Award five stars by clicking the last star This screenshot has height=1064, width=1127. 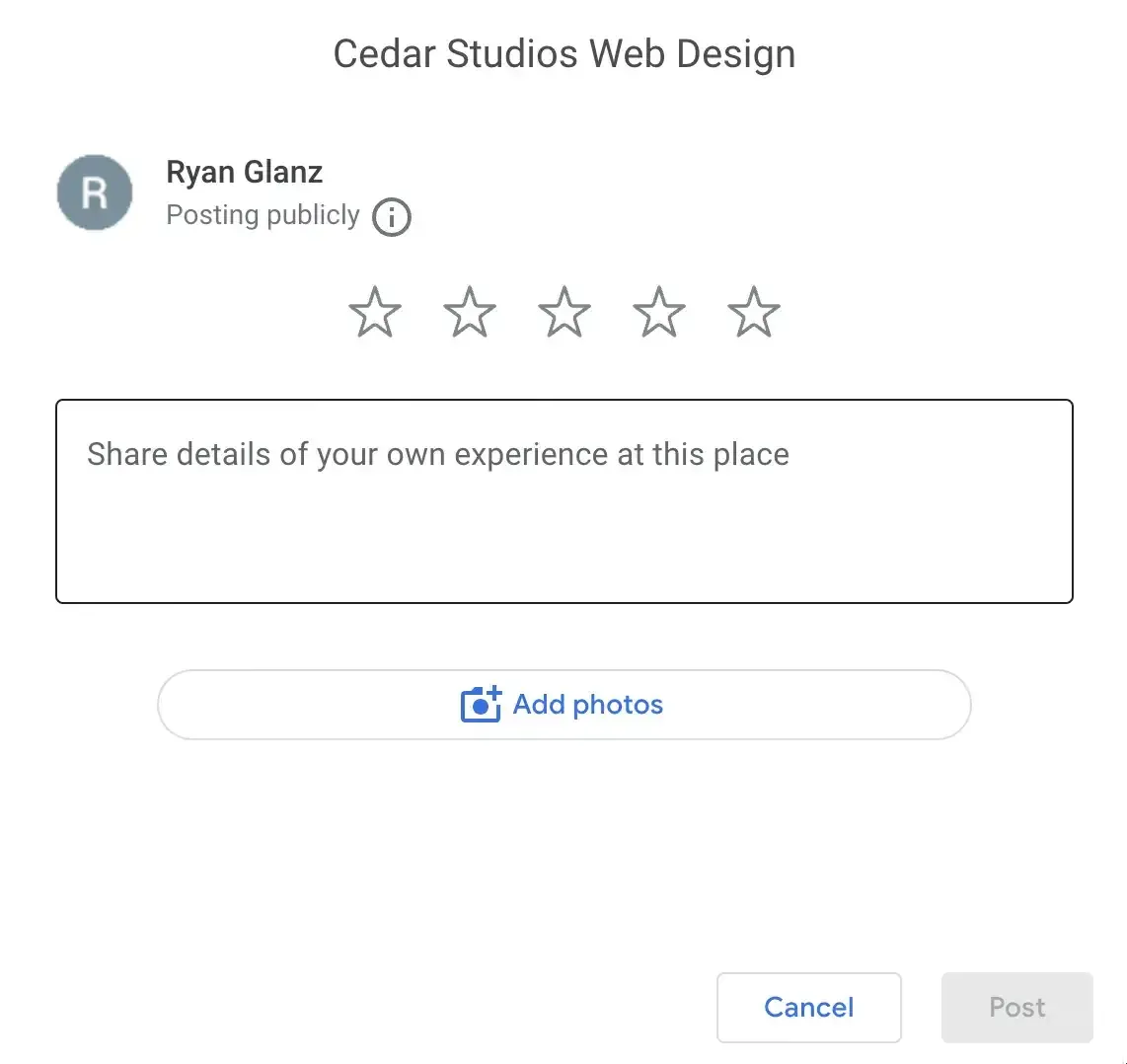click(x=753, y=311)
